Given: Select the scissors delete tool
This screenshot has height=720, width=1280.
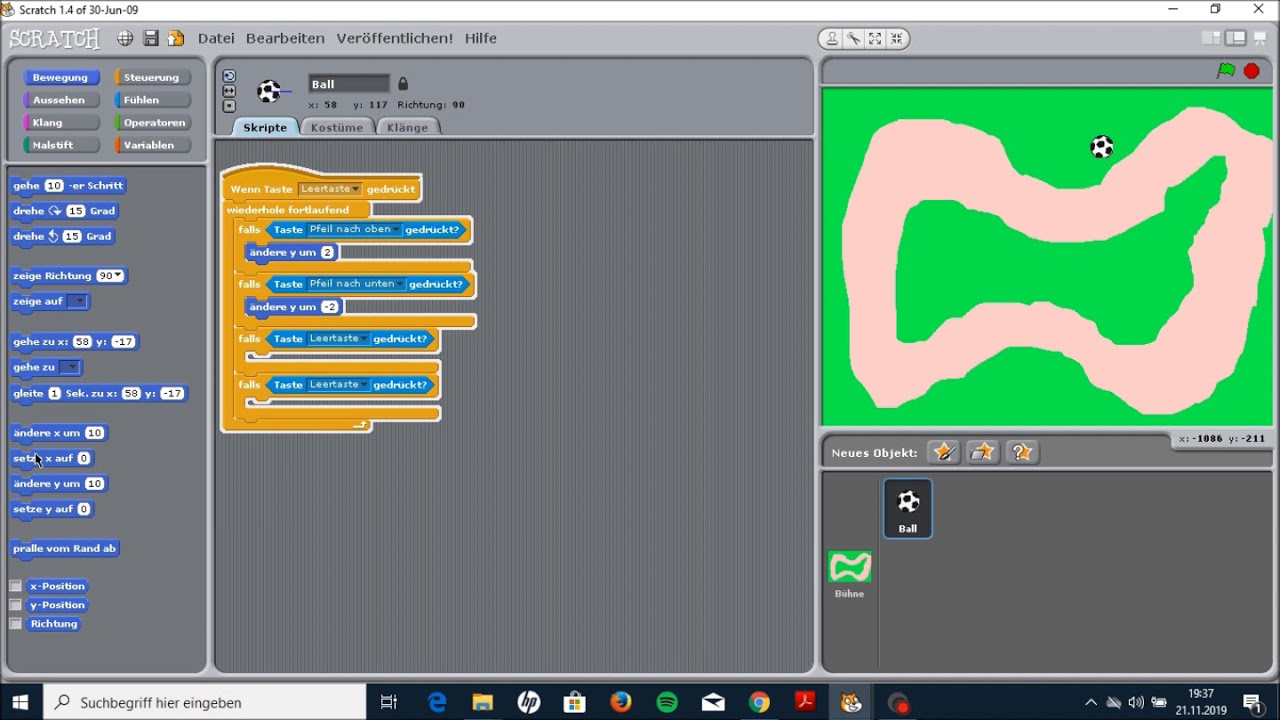Looking at the screenshot, I should pyautogui.click(x=853, y=39).
